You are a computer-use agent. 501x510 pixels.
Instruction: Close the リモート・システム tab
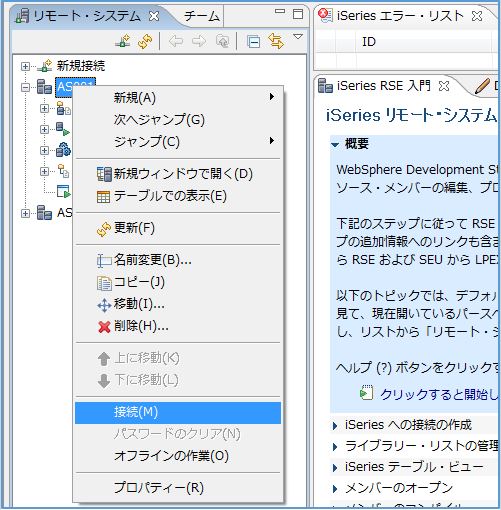154,16
